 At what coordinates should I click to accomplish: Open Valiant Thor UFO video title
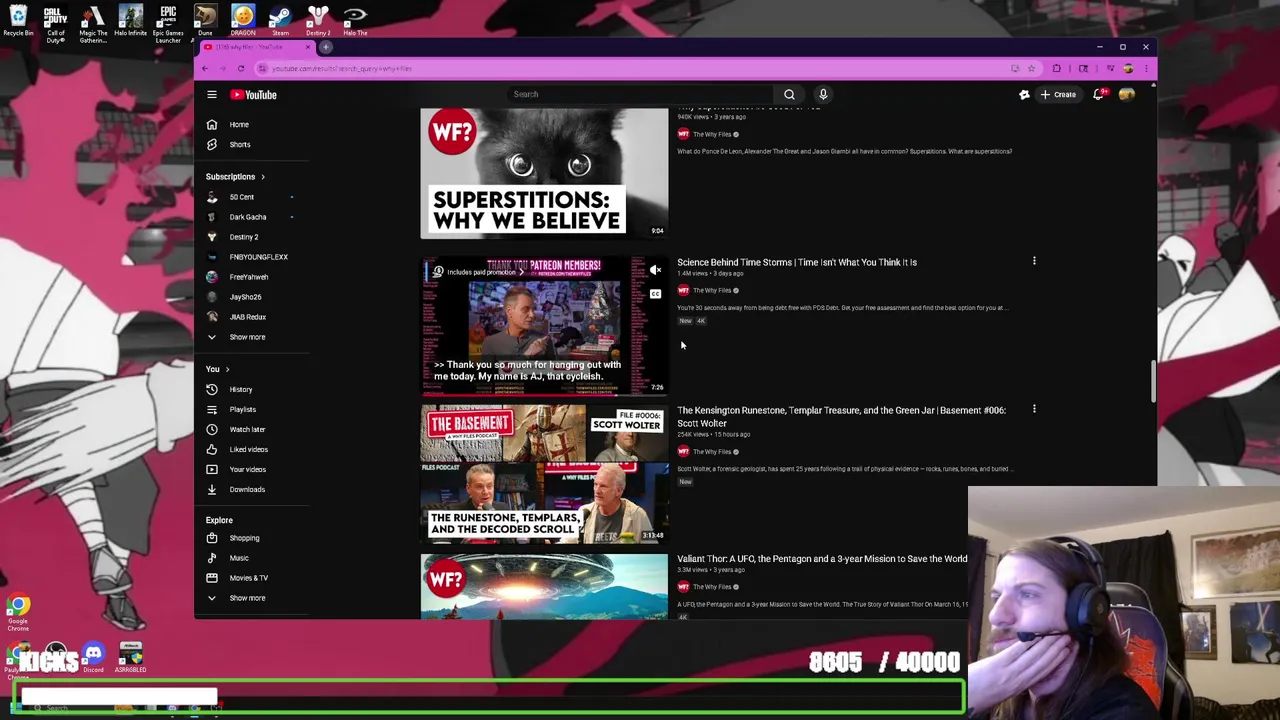822,559
